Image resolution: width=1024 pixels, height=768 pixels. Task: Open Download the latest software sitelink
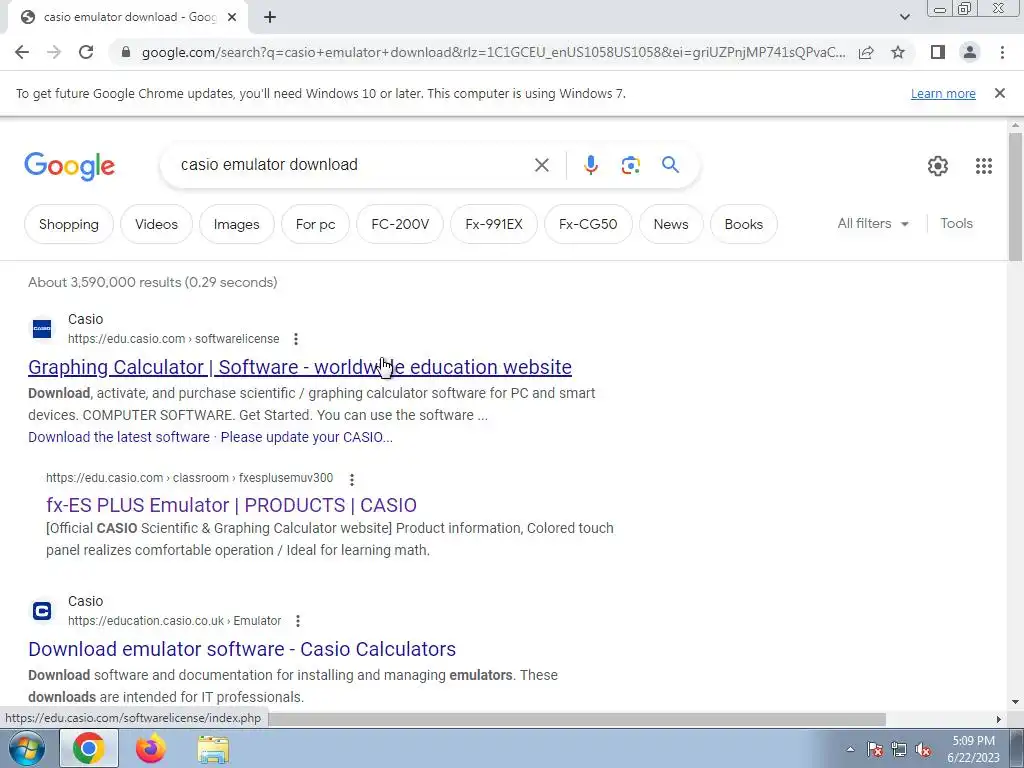(119, 437)
